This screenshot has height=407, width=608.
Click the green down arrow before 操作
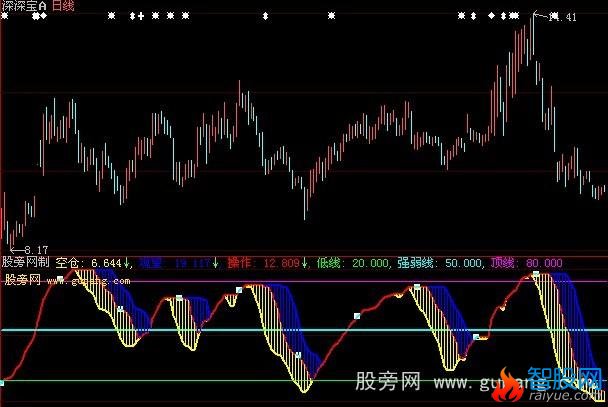tap(216, 263)
